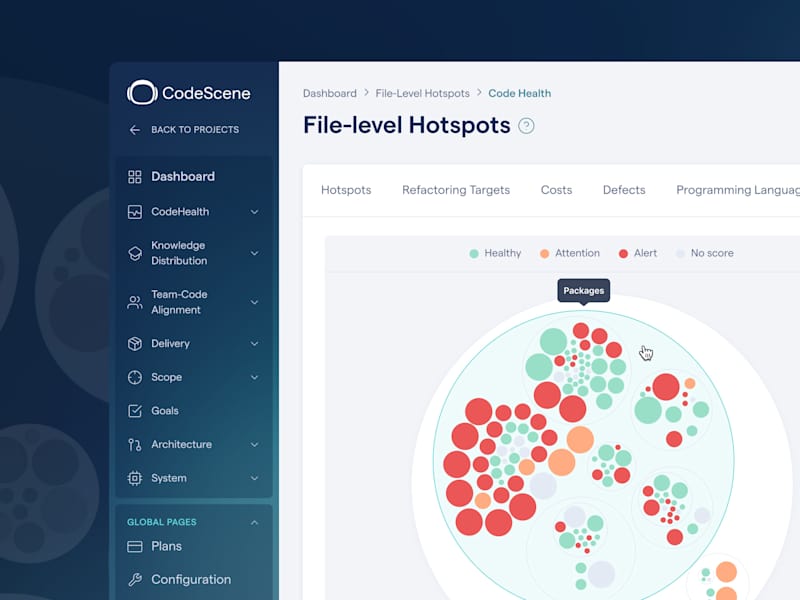Open the Defects tab

coord(624,190)
